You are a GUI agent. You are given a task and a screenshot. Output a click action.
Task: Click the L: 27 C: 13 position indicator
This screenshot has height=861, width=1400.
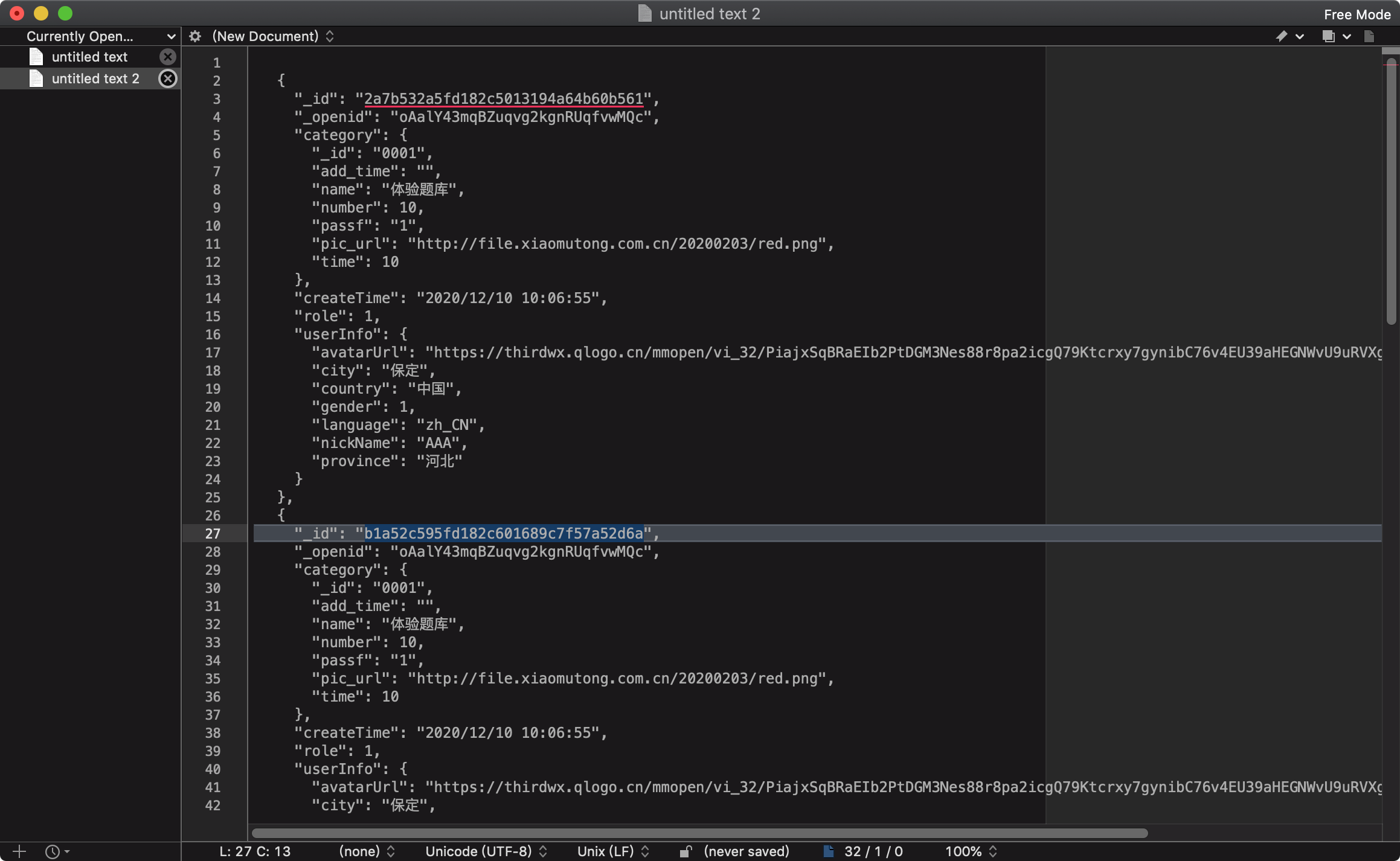click(255, 851)
